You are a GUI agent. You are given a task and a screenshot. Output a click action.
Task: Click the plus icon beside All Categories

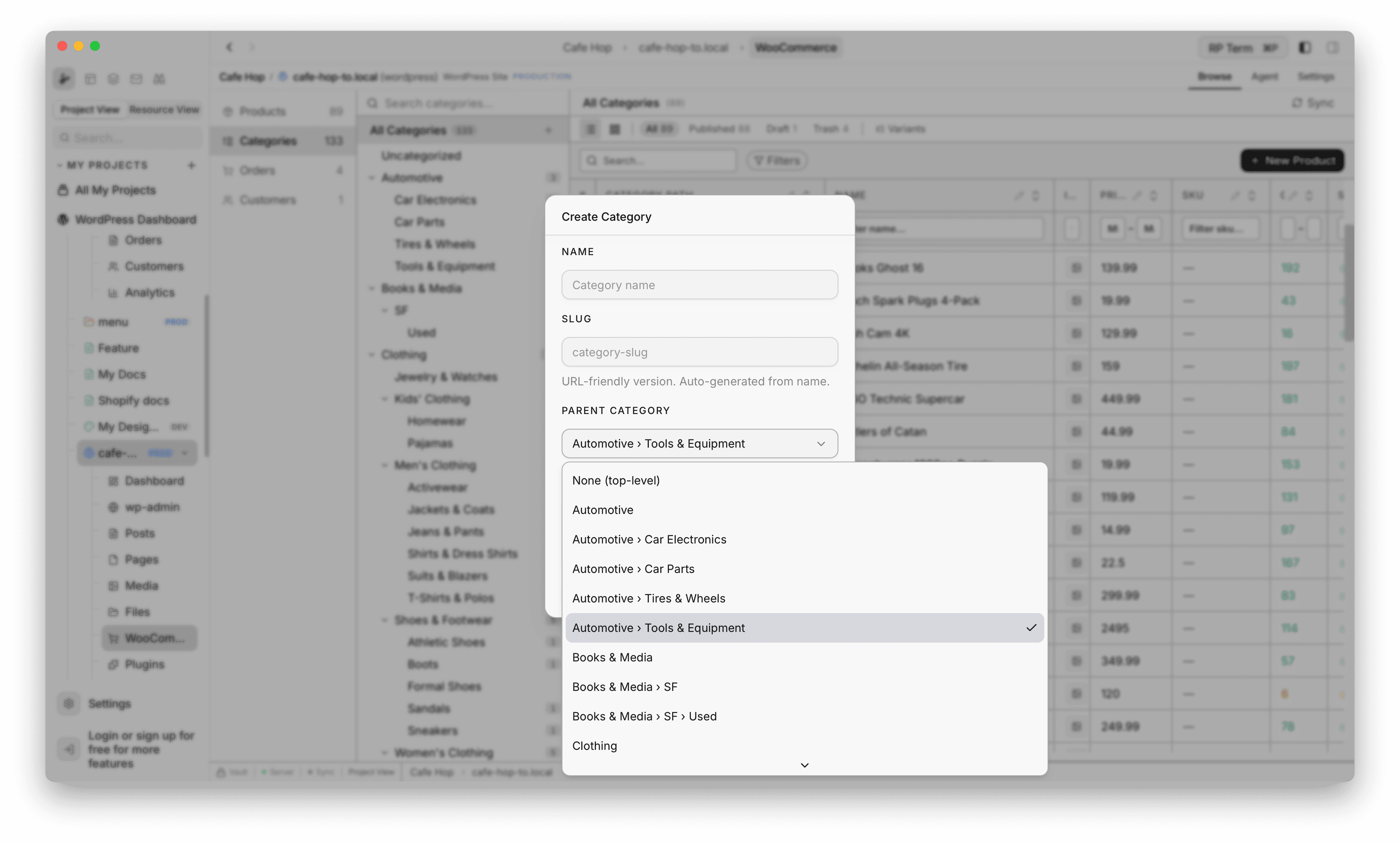tap(548, 130)
